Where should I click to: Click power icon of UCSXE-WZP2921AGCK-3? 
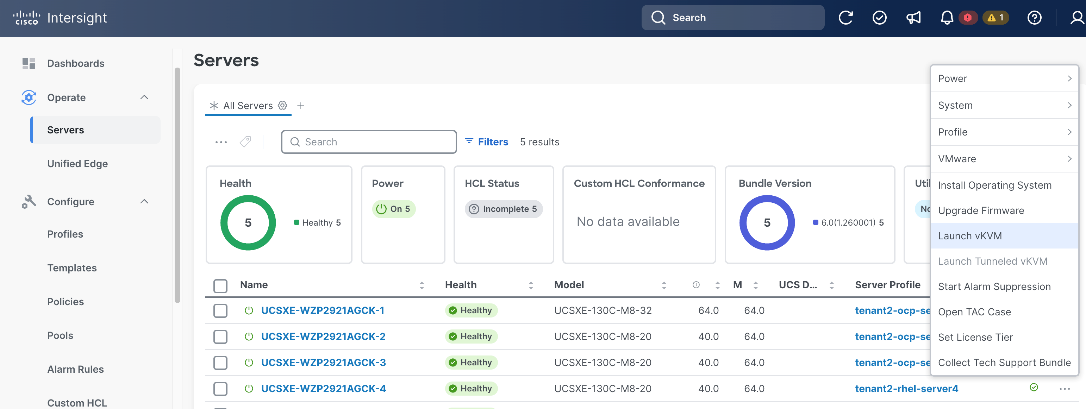(249, 363)
